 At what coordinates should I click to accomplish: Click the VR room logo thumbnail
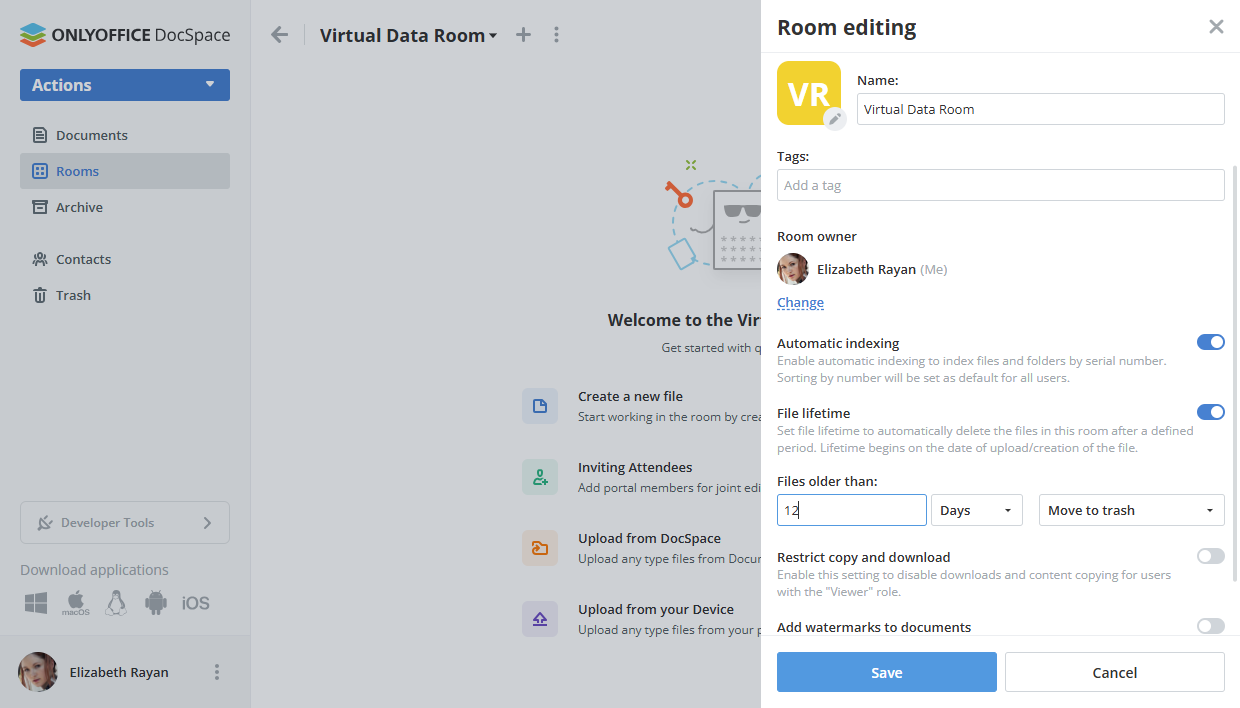pyautogui.click(x=809, y=93)
